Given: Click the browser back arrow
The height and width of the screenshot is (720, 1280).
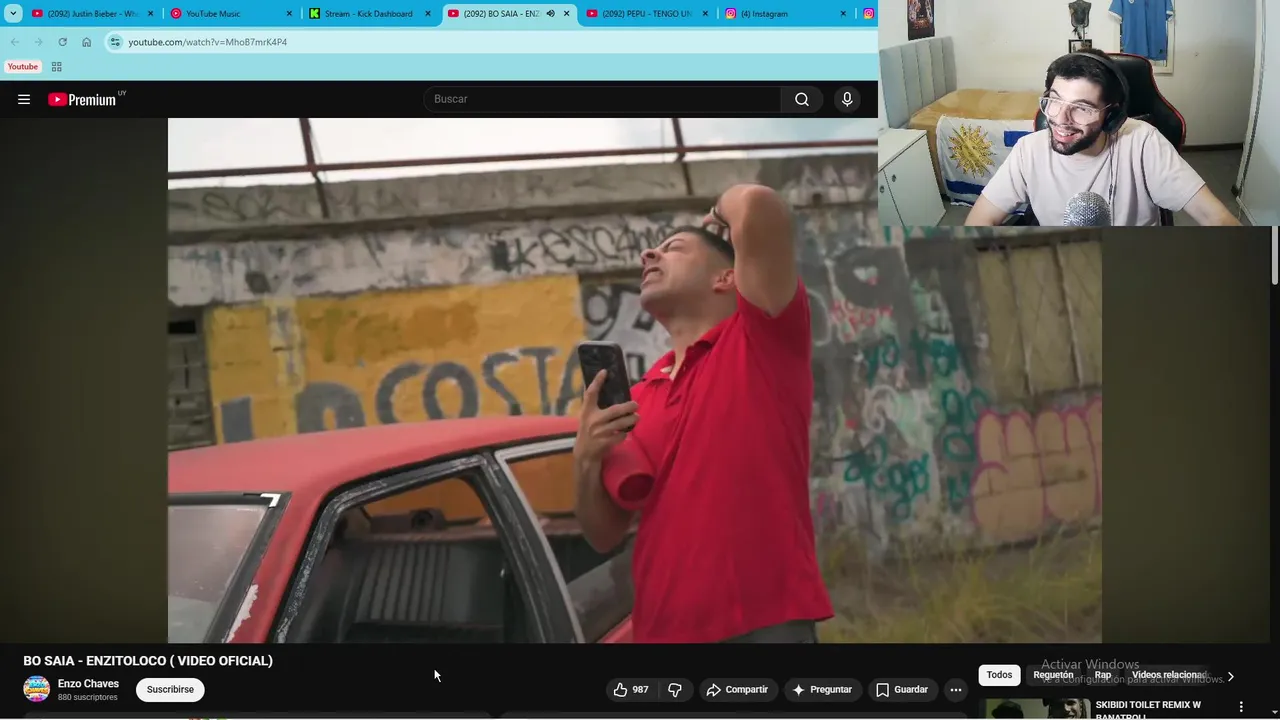Looking at the screenshot, I should tap(14, 42).
